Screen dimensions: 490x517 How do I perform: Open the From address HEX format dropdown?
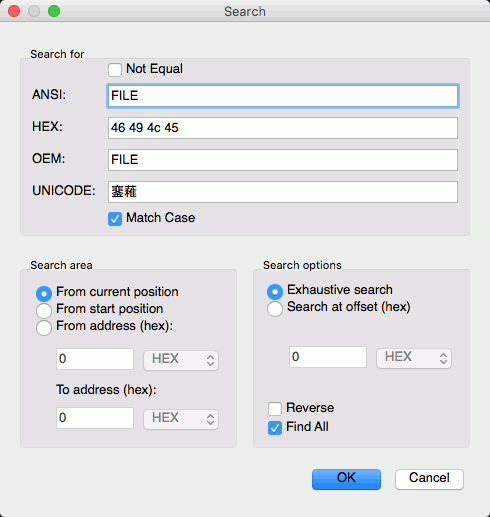click(181, 360)
